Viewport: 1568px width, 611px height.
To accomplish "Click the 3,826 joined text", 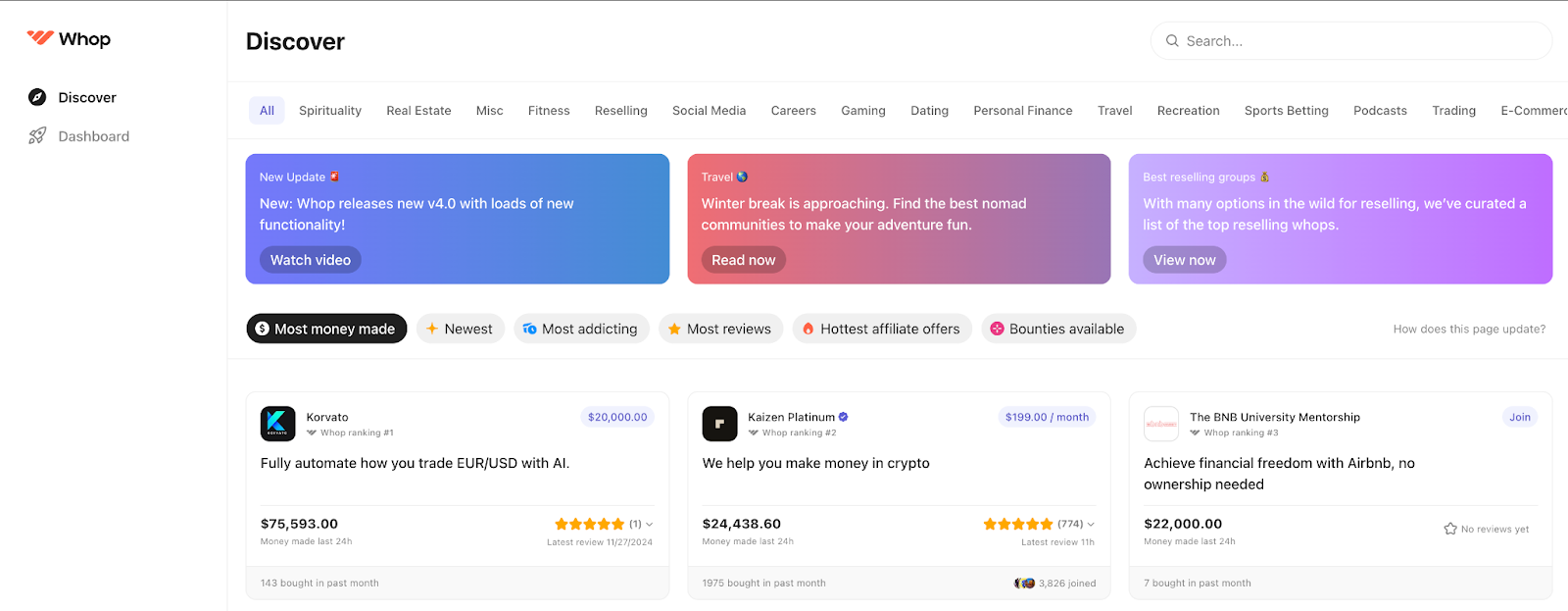I will (x=1067, y=583).
